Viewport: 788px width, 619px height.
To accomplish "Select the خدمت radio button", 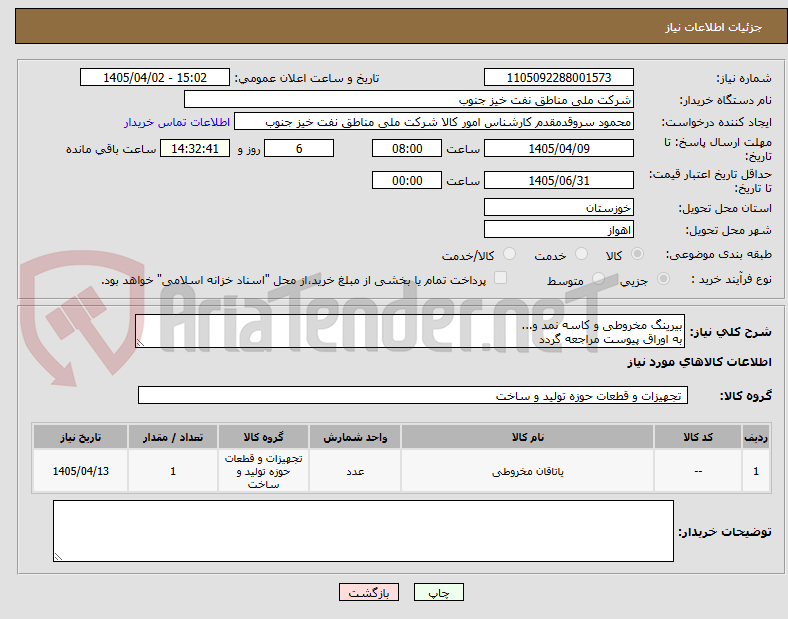I will click(581, 254).
